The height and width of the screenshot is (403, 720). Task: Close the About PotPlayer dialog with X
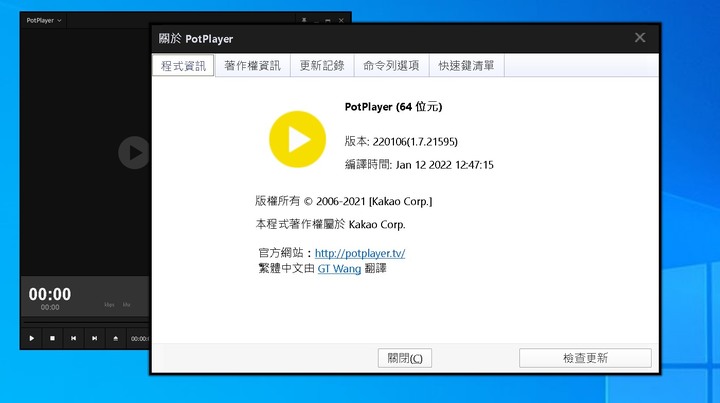(x=640, y=38)
